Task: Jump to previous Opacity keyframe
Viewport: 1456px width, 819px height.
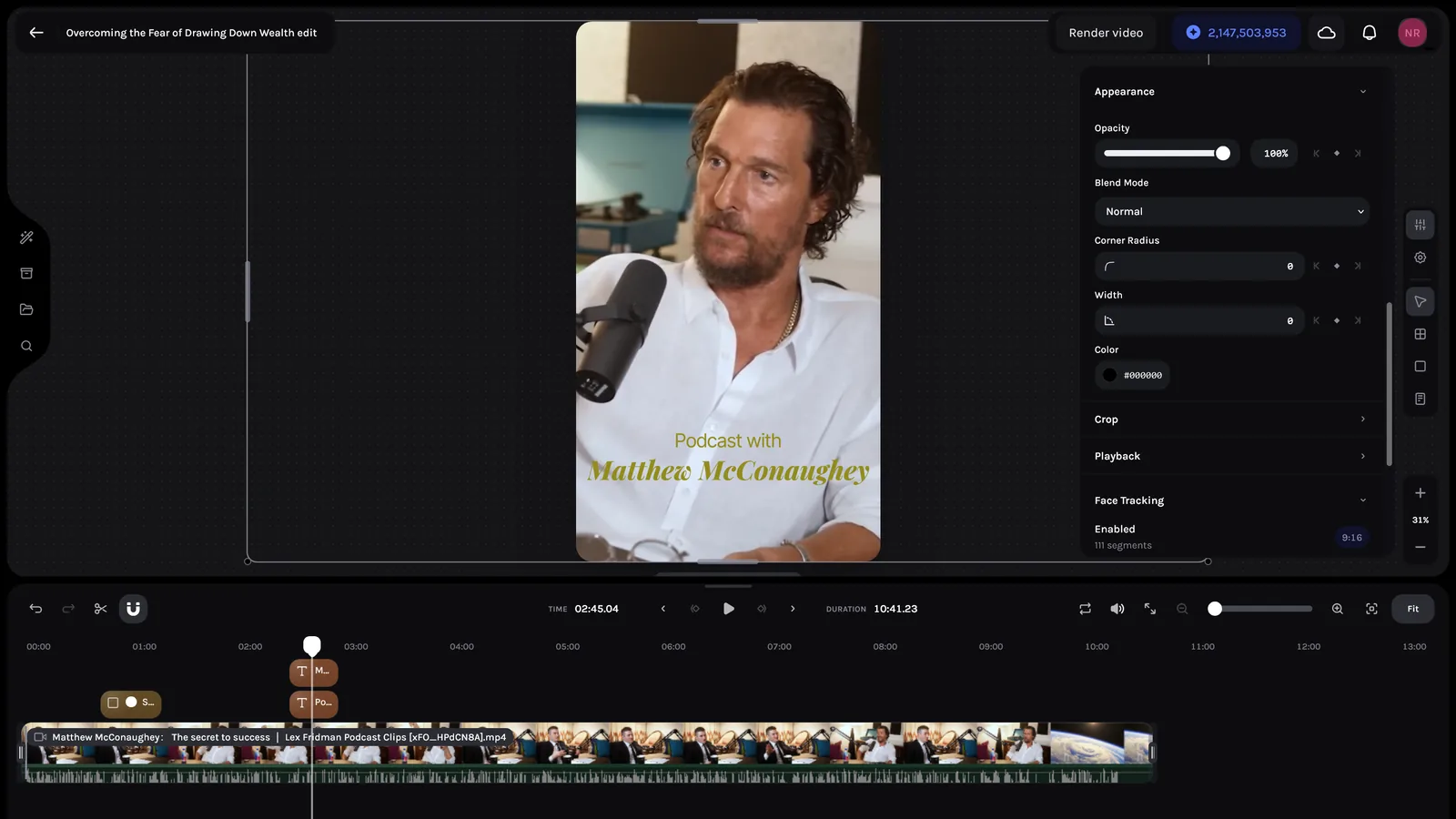Action: pyautogui.click(x=1316, y=154)
